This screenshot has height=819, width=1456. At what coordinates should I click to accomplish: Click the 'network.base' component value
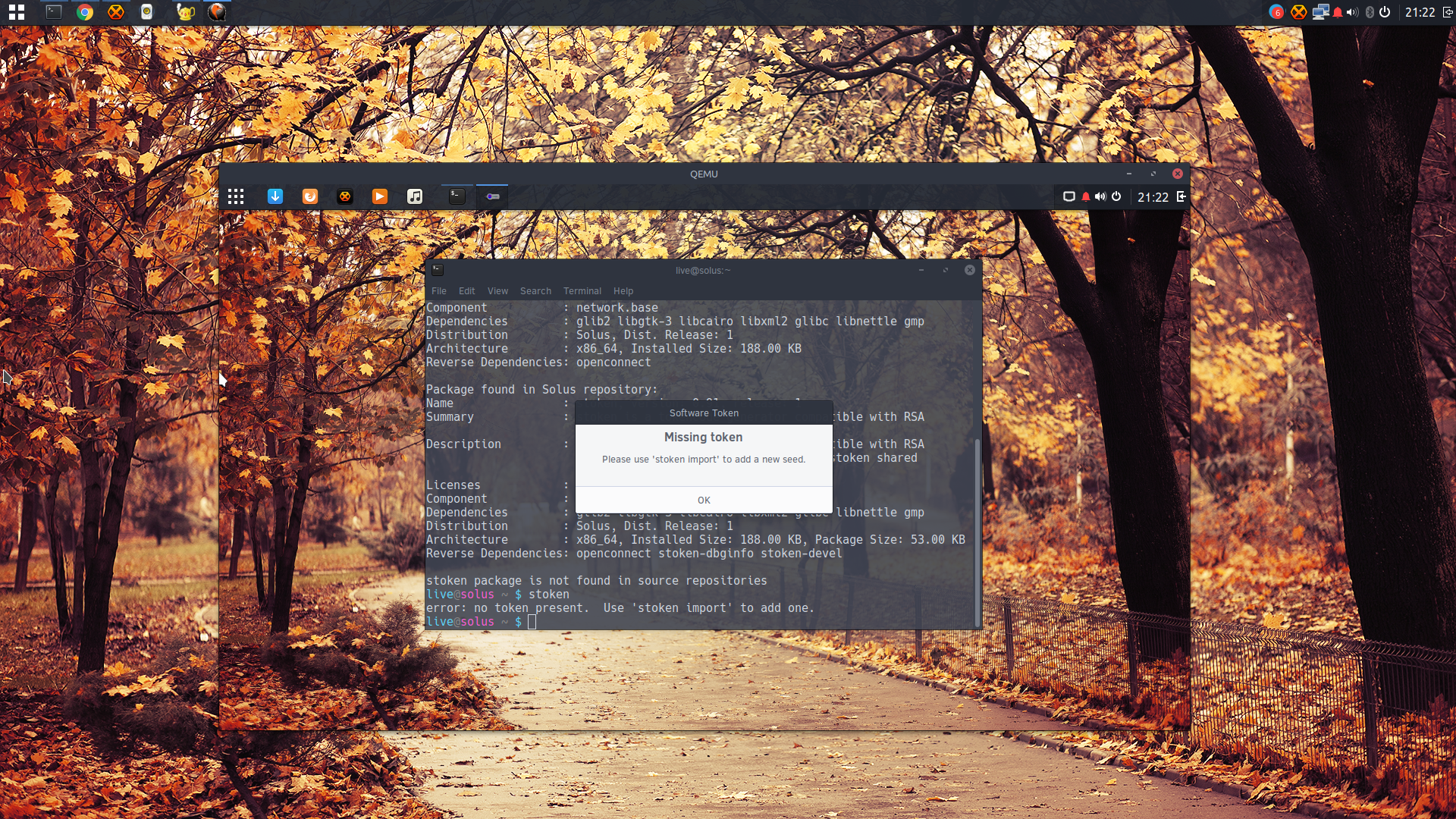[617, 308]
